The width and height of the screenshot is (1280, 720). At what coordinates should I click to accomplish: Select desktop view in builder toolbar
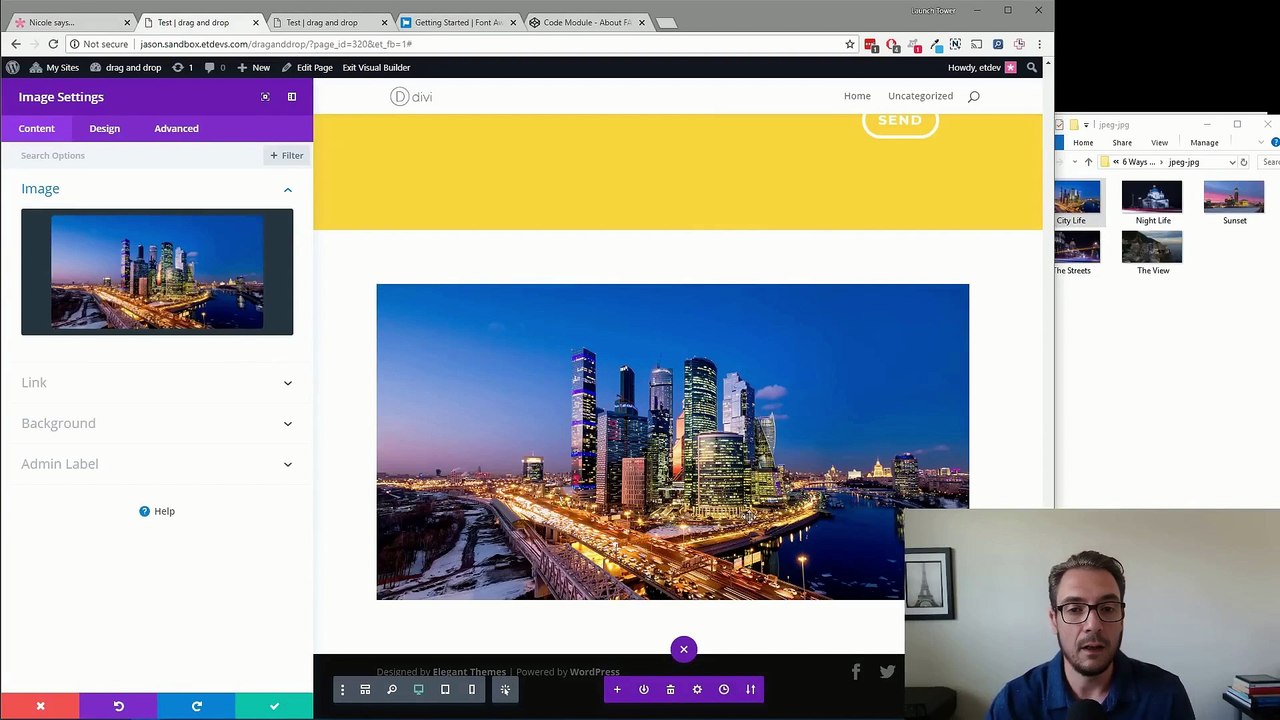tap(418, 689)
